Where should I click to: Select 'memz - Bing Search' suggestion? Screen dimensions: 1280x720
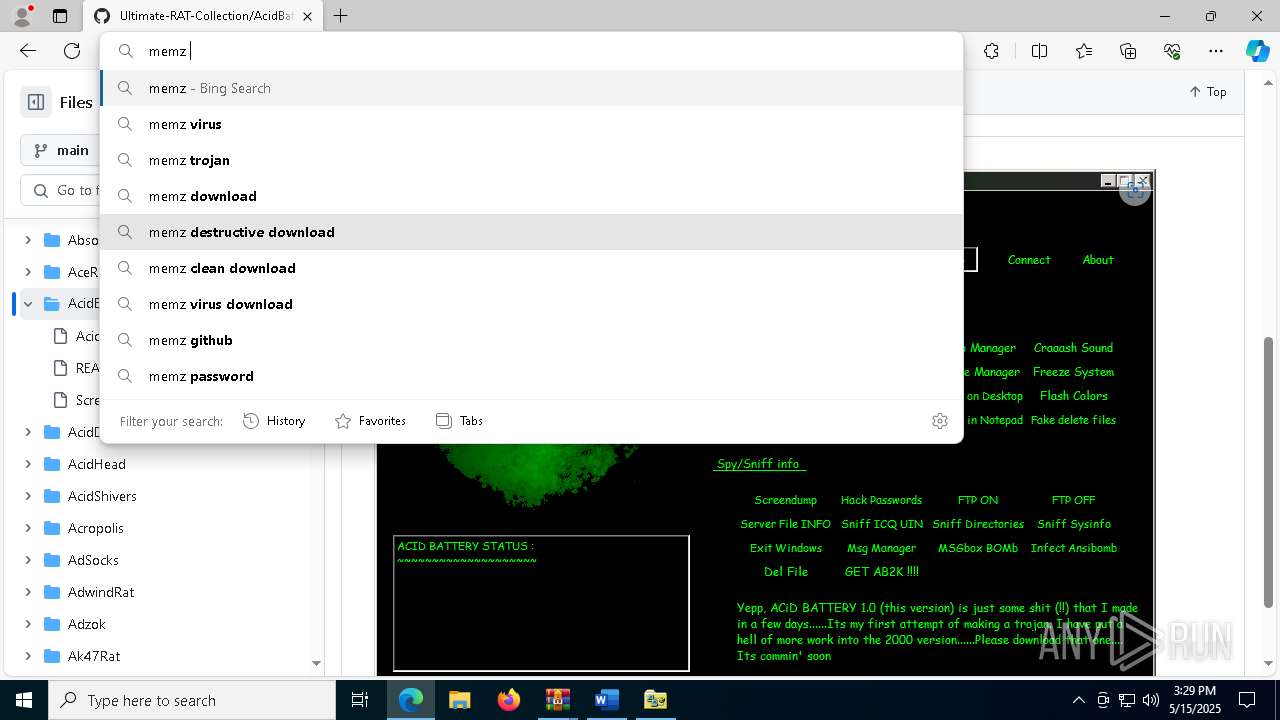coord(531,88)
